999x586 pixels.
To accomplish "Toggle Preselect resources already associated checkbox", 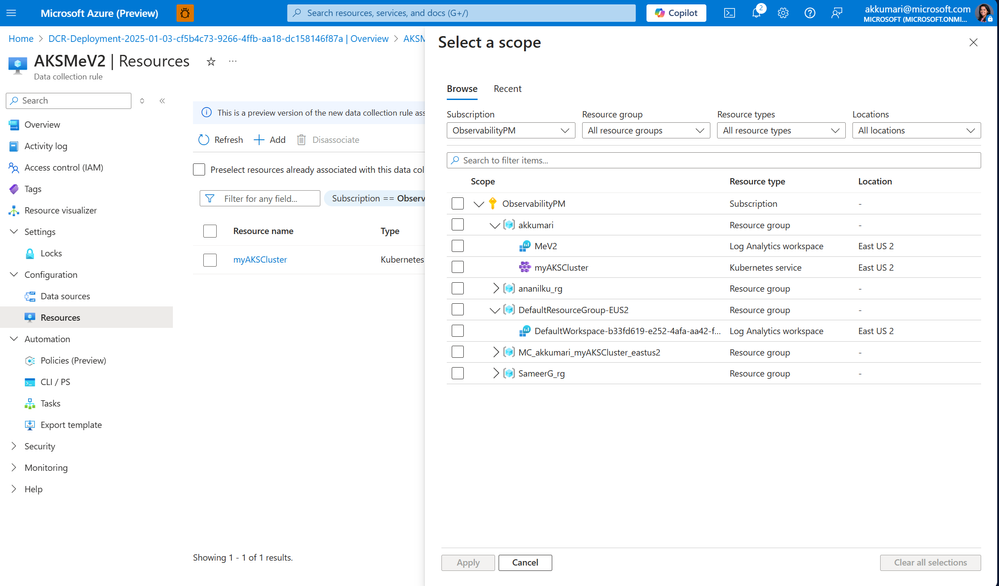I will (199, 169).
